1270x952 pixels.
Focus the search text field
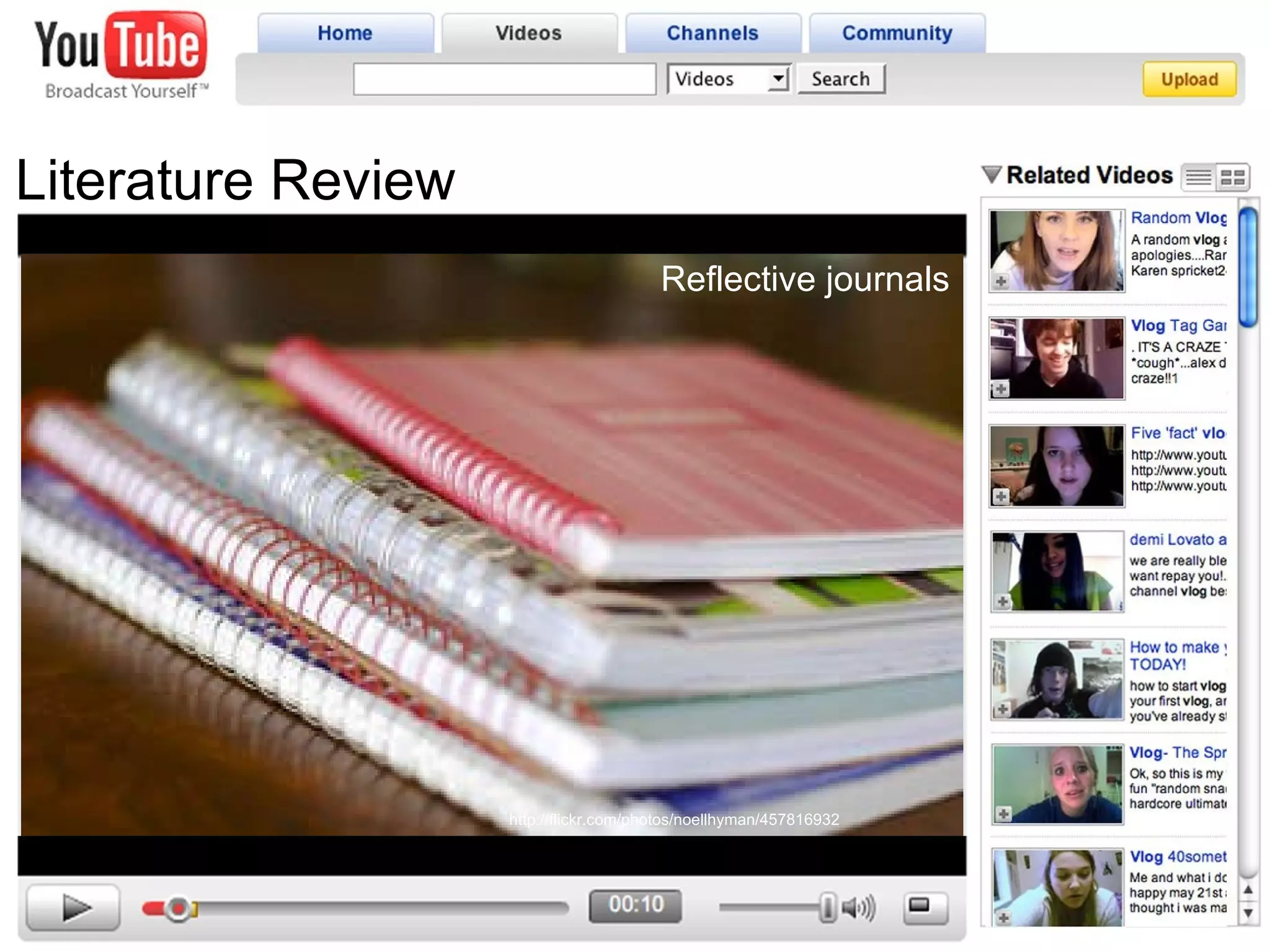pos(504,79)
